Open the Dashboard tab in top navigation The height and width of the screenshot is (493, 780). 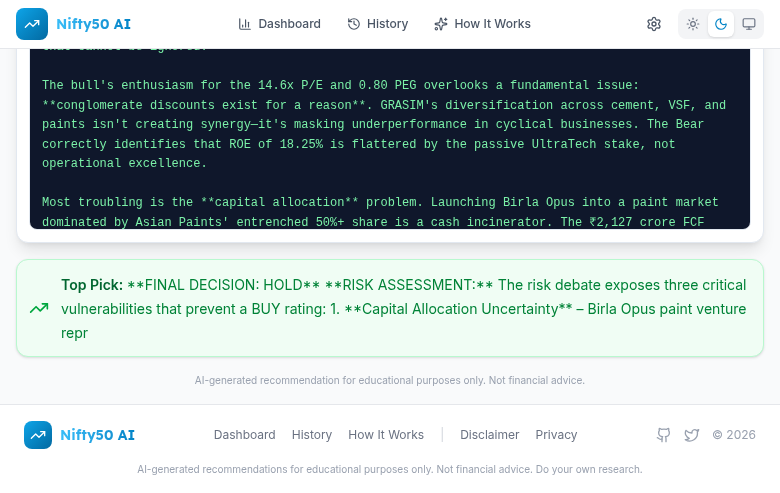click(280, 24)
